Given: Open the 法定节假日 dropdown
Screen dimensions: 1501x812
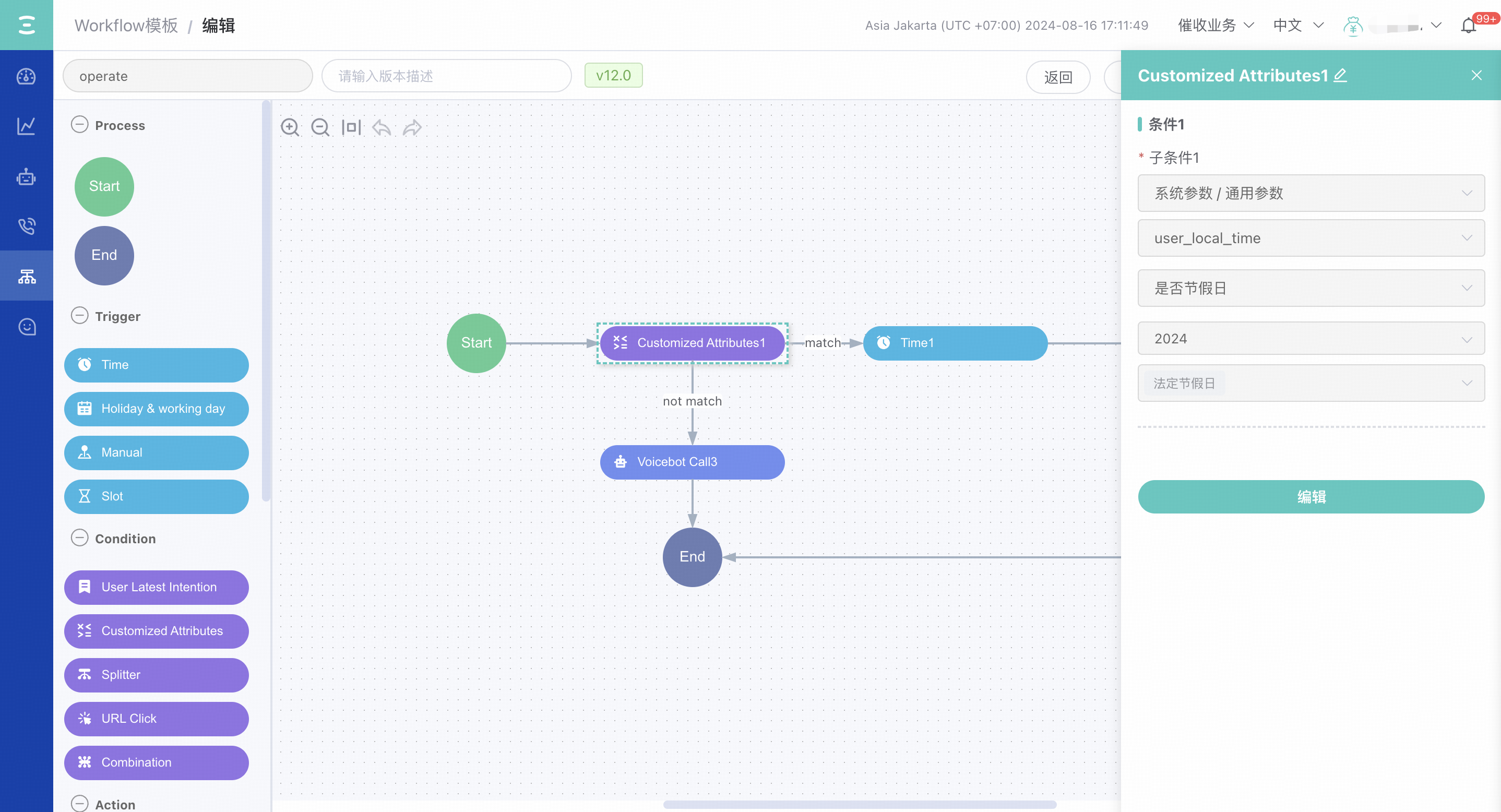Looking at the screenshot, I should coord(1311,383).
